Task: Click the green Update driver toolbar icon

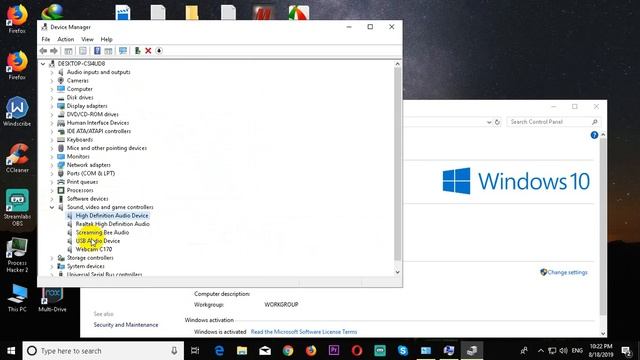Action: tap(138, 51)
